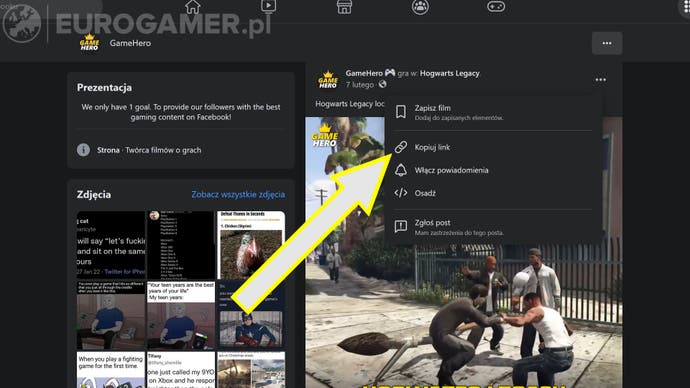
Task: Click the GameHero page avatar in header
Action: pos(89,43)
